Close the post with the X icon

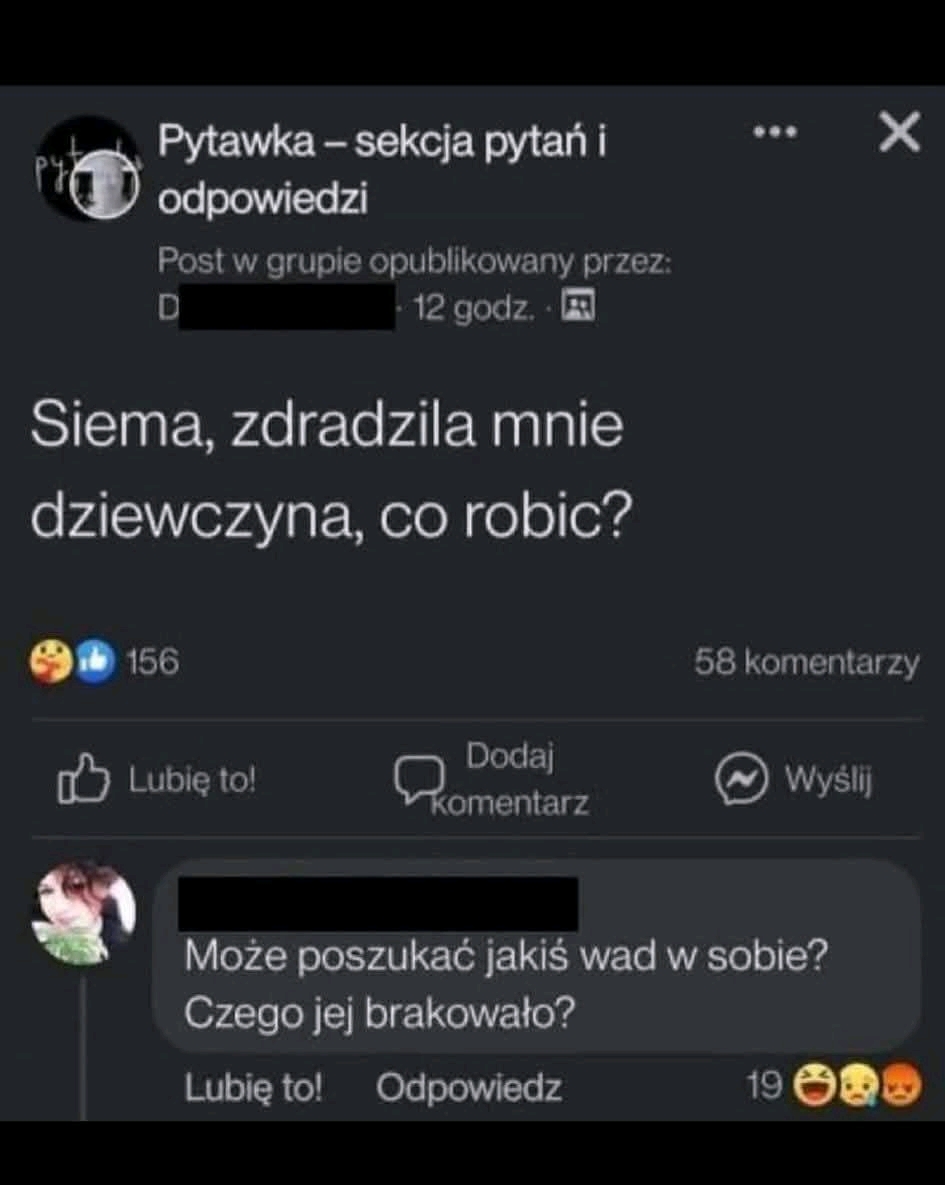(x=900, y=132)
